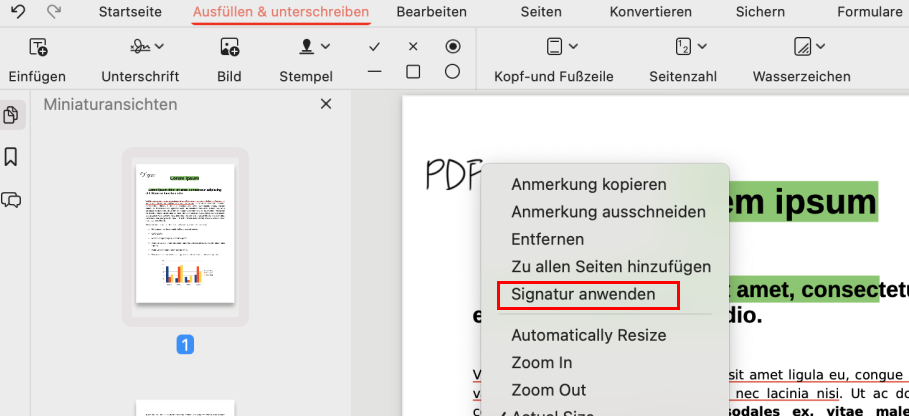Image resolution: width=909 pixels, height=416 pixels.
Task: Select the empty circle fill tool
Action: point(453,72)
